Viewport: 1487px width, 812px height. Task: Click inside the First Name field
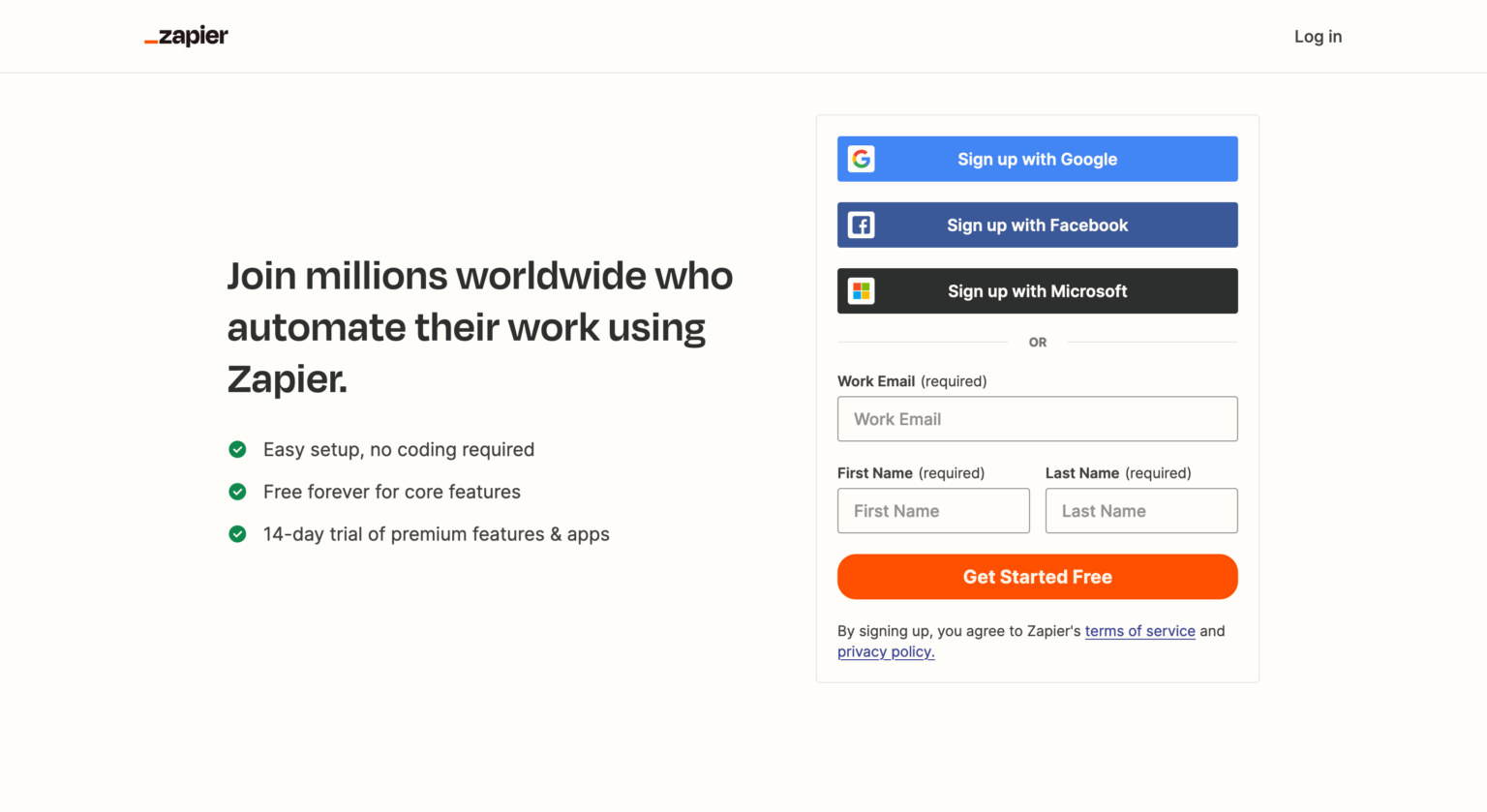(932, 510)
